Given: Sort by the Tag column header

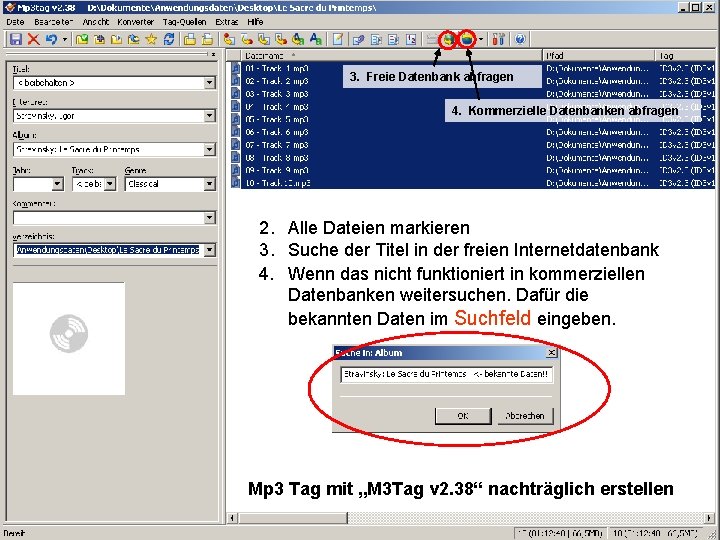Looking at the screenshot, I should 686,56.
